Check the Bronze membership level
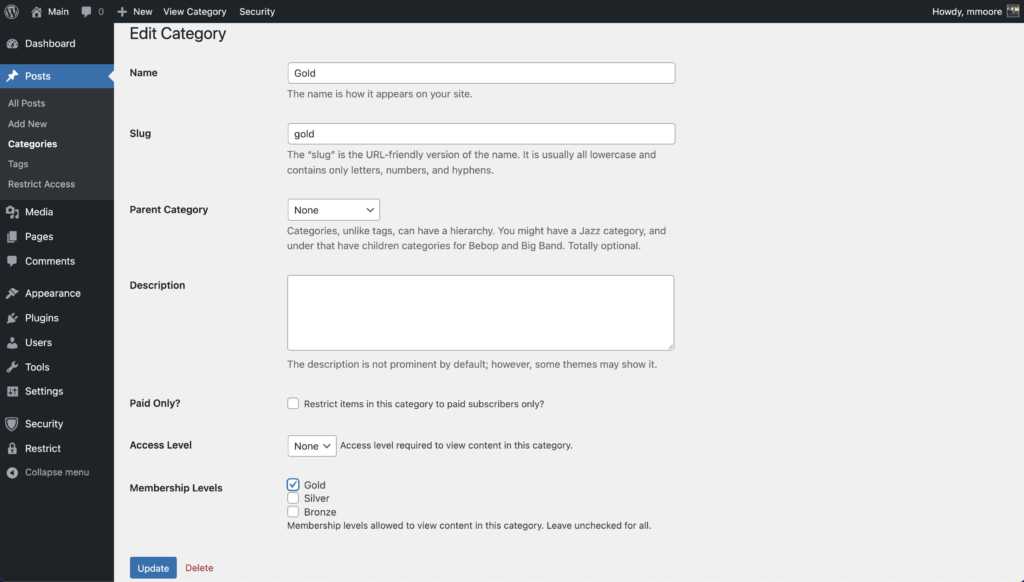This screenshot has height=582, width=1024. pos(293,512)
